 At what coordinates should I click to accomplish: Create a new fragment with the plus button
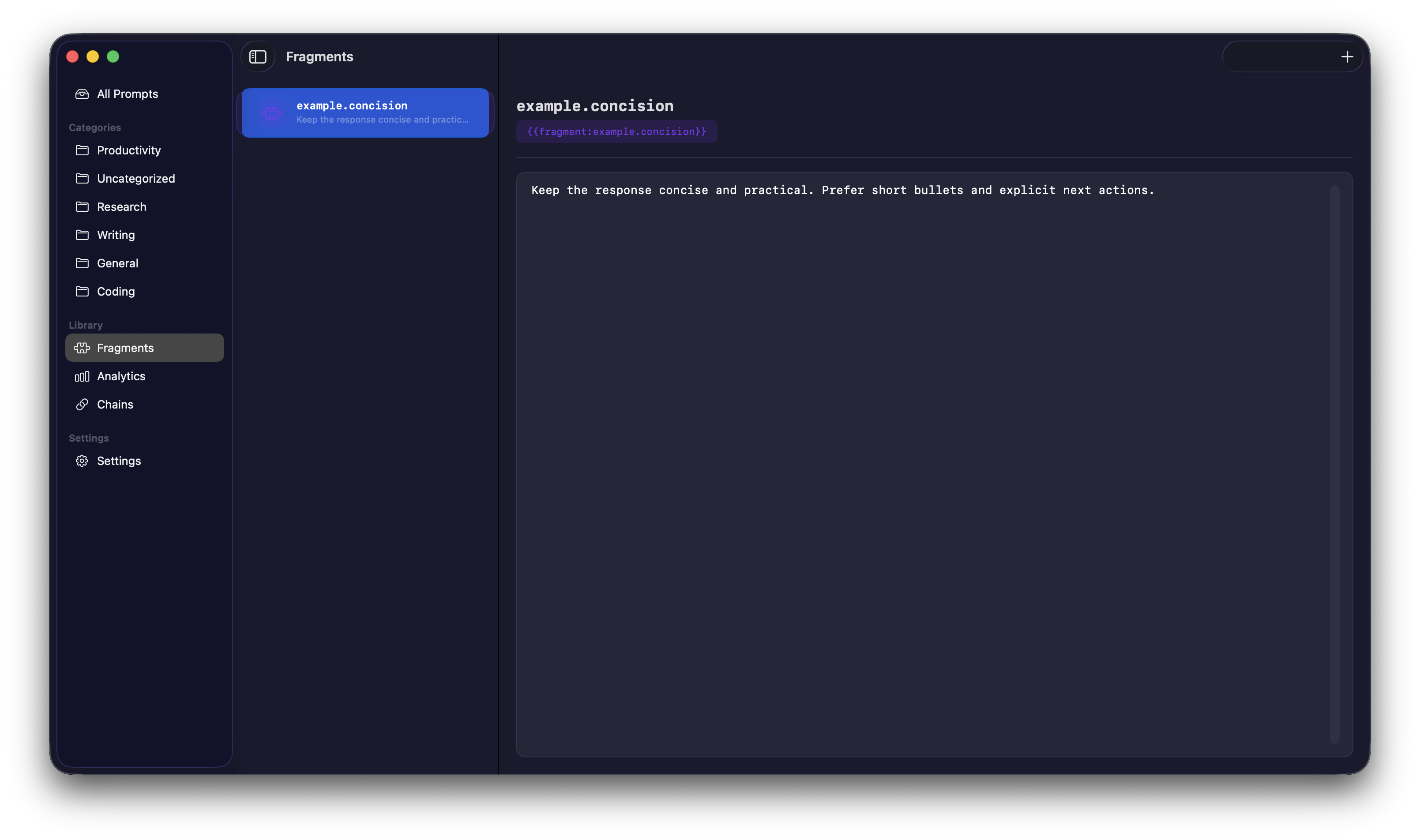pos(1347,56)
